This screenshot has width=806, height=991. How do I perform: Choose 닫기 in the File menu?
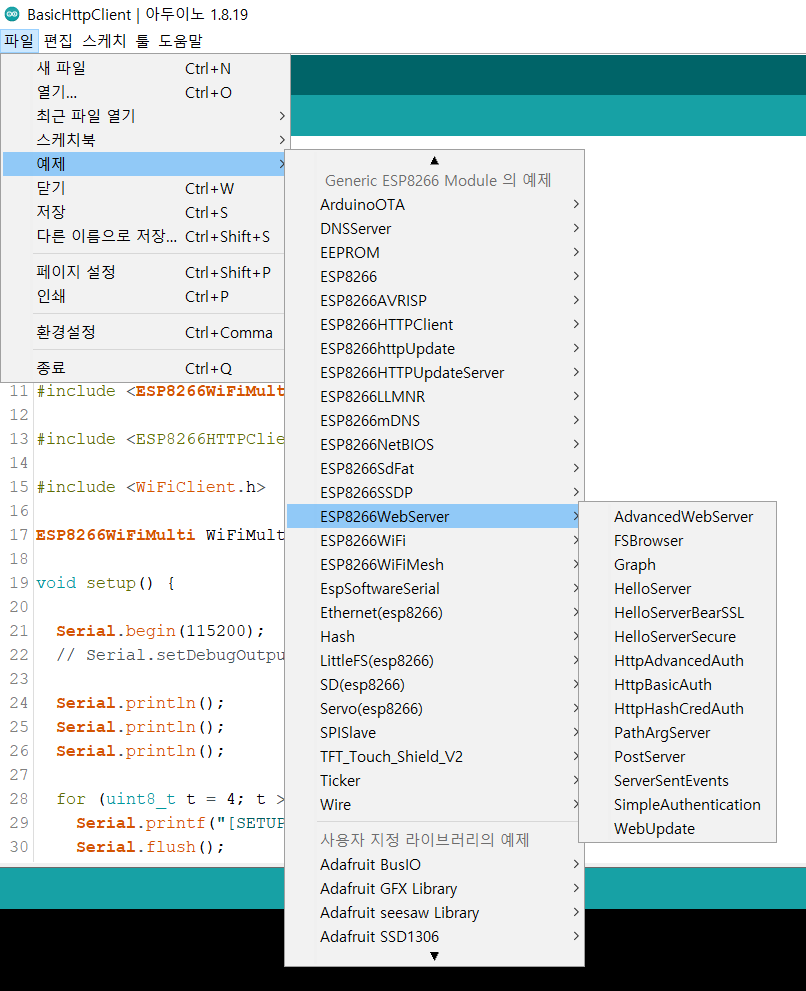click(x=145, y=188)
